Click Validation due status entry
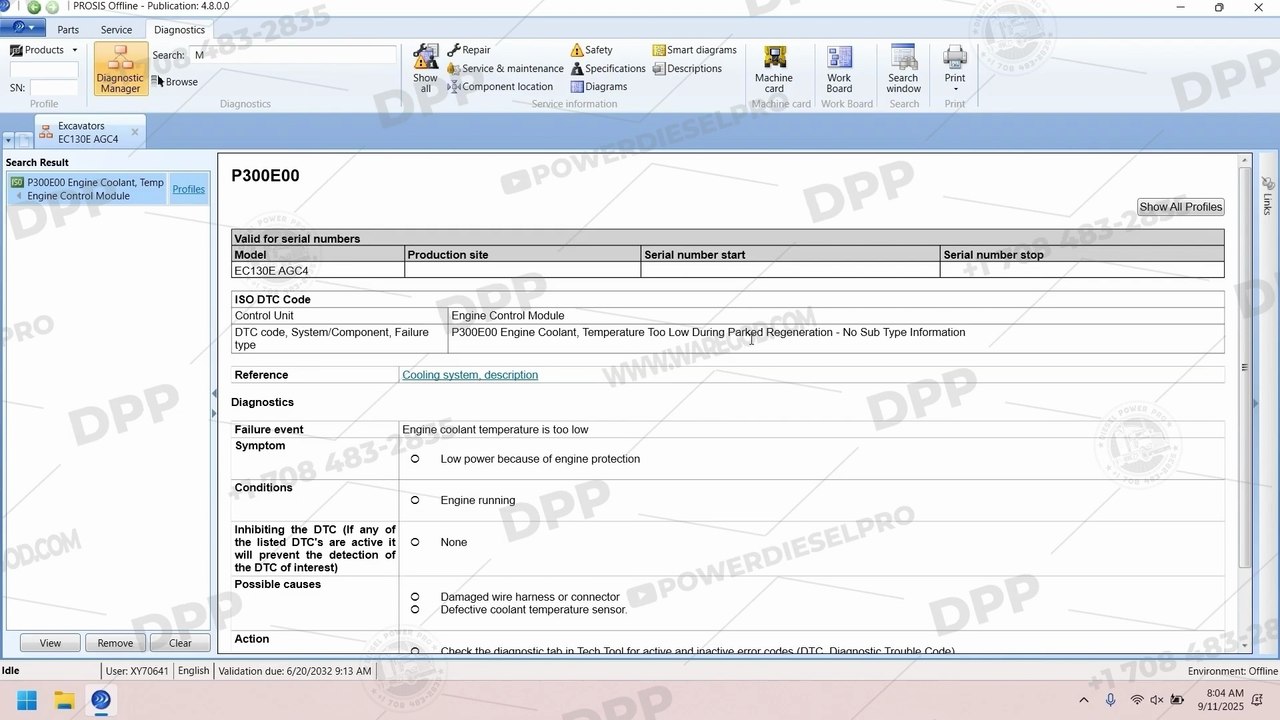Viewport: 1280px width, 720px height. (x=295, y=671)
